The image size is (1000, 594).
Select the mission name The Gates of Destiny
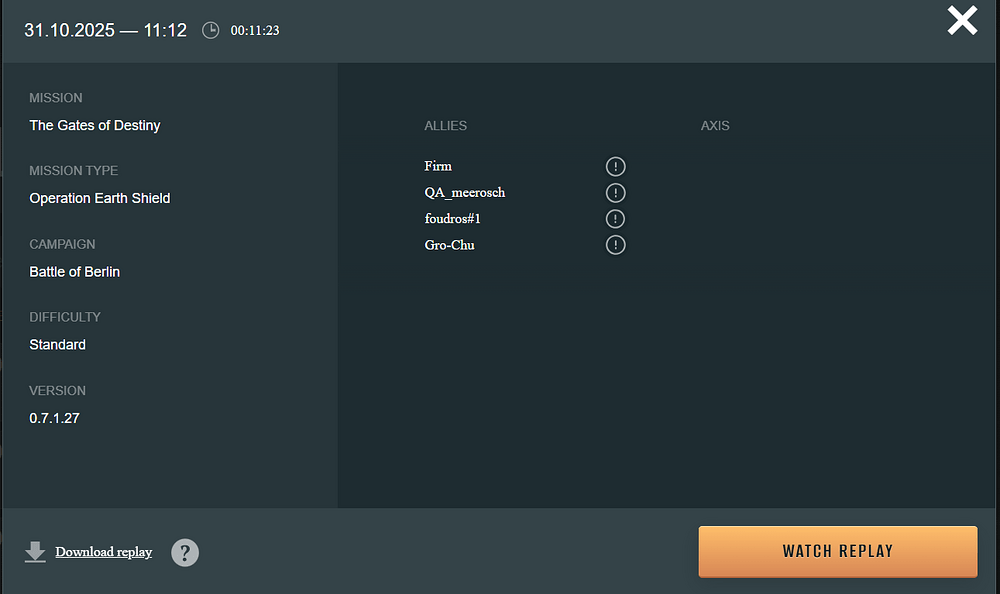[x=95, y=125]
